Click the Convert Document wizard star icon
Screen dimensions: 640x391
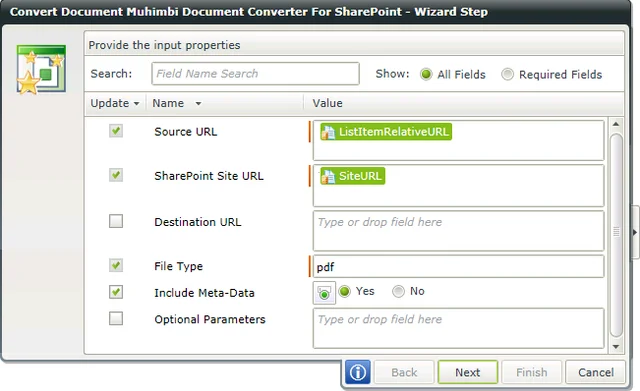click(41, 69)
